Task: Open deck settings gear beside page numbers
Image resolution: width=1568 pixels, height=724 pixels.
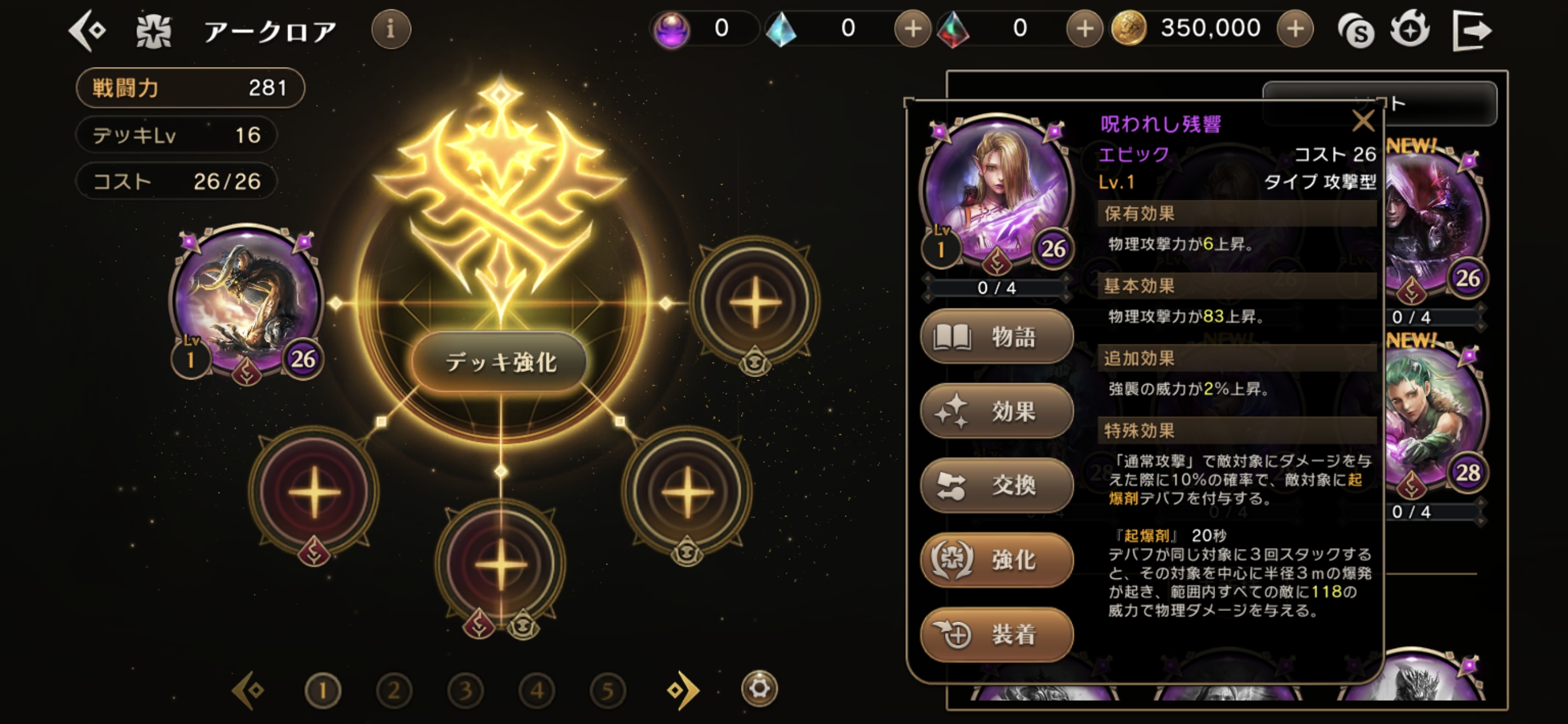Action: 759,688
